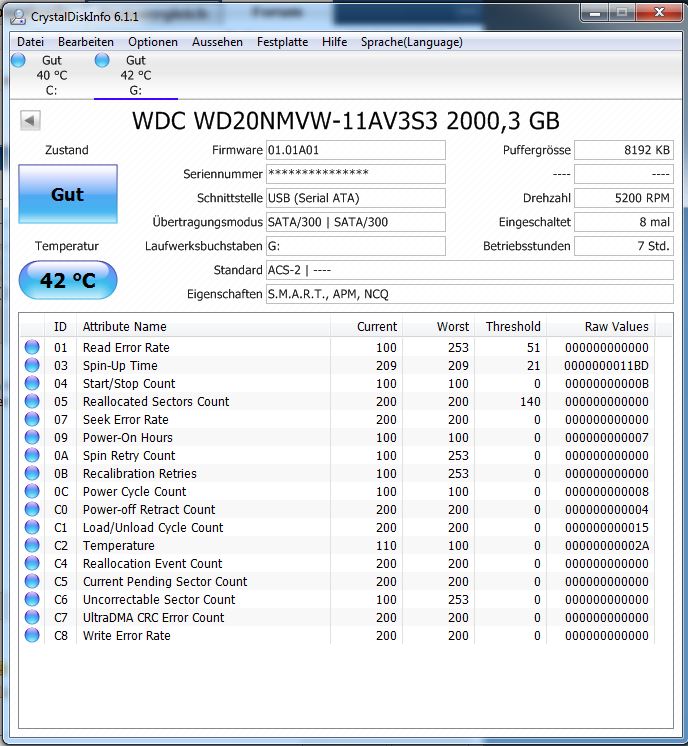
Task: Click the Worst column header
Action: coord(438,326)
